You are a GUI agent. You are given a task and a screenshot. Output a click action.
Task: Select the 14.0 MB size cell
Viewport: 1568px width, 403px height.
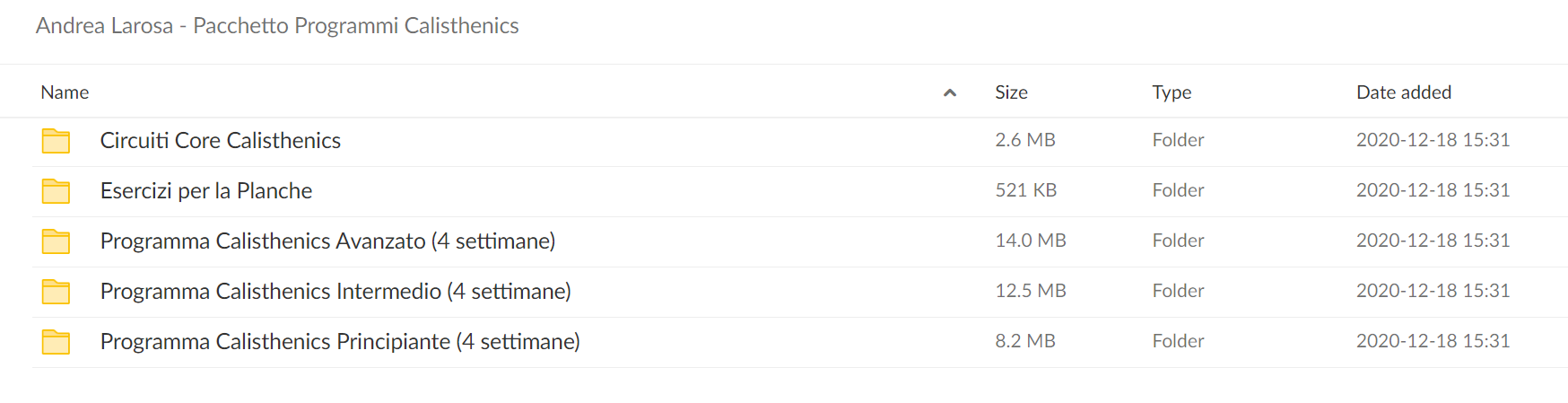[x=1031, y=240]
